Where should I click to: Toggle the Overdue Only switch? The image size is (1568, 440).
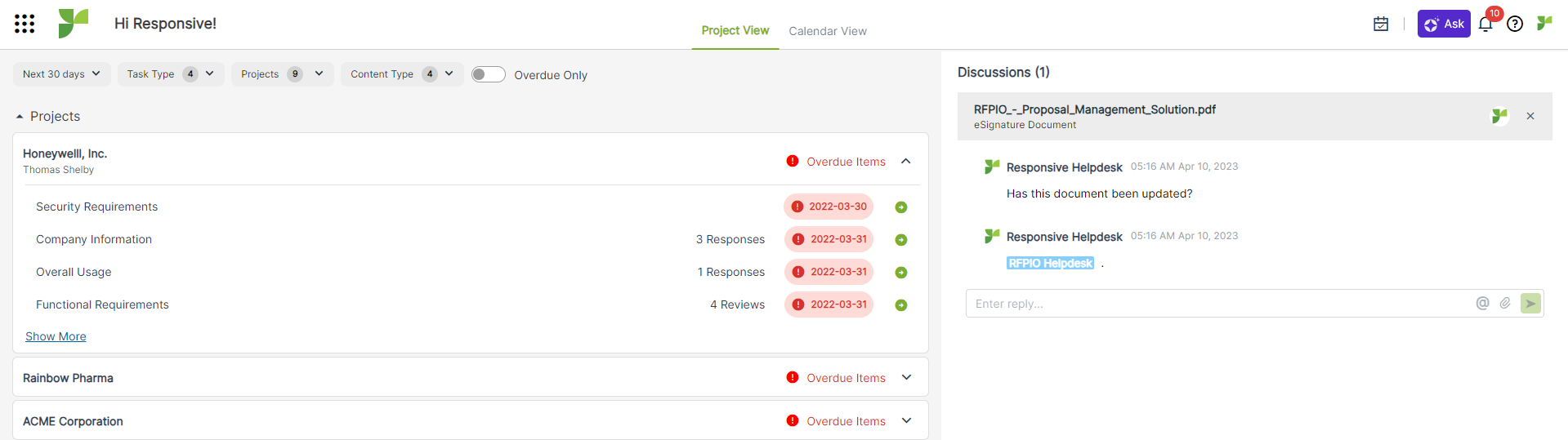489,74
